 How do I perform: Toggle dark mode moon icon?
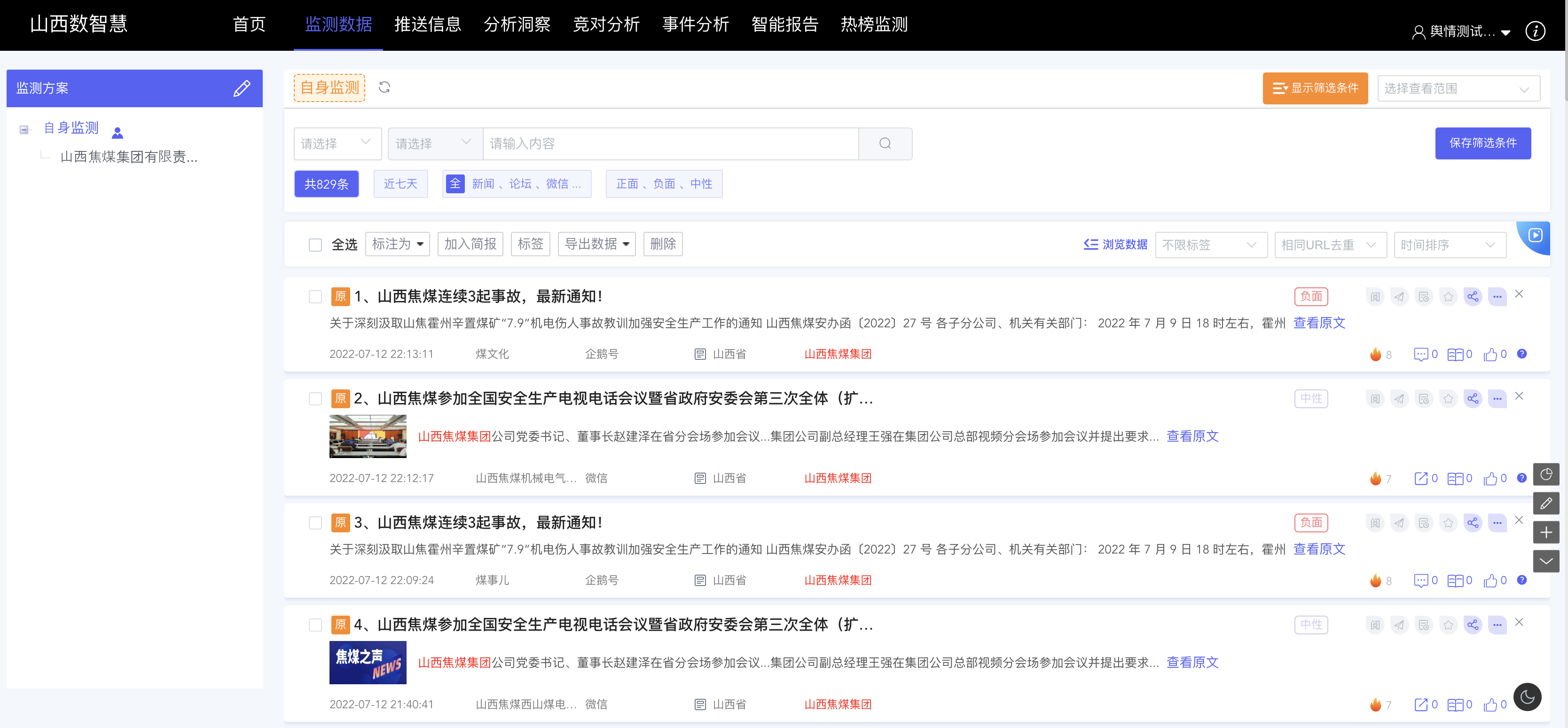tap(1527, 697)
